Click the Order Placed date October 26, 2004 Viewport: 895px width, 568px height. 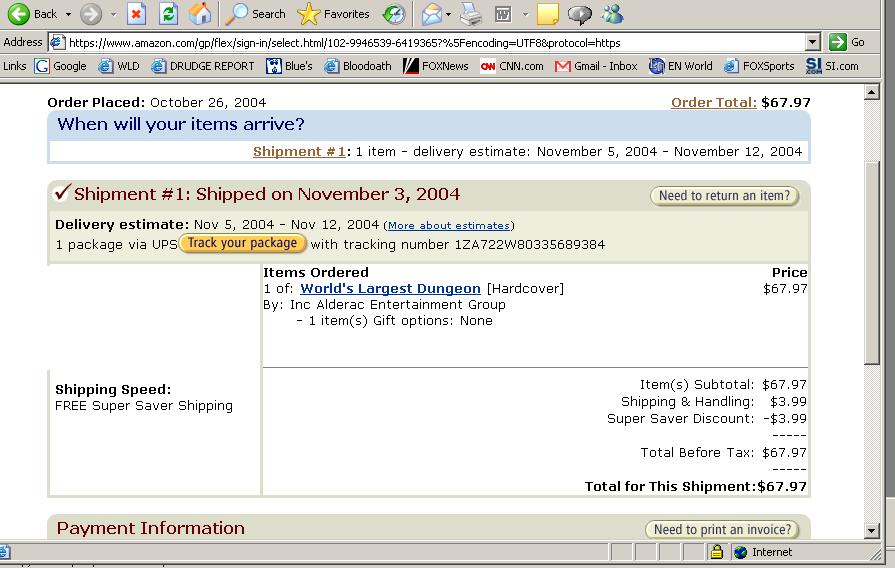[x=208, y=103]
